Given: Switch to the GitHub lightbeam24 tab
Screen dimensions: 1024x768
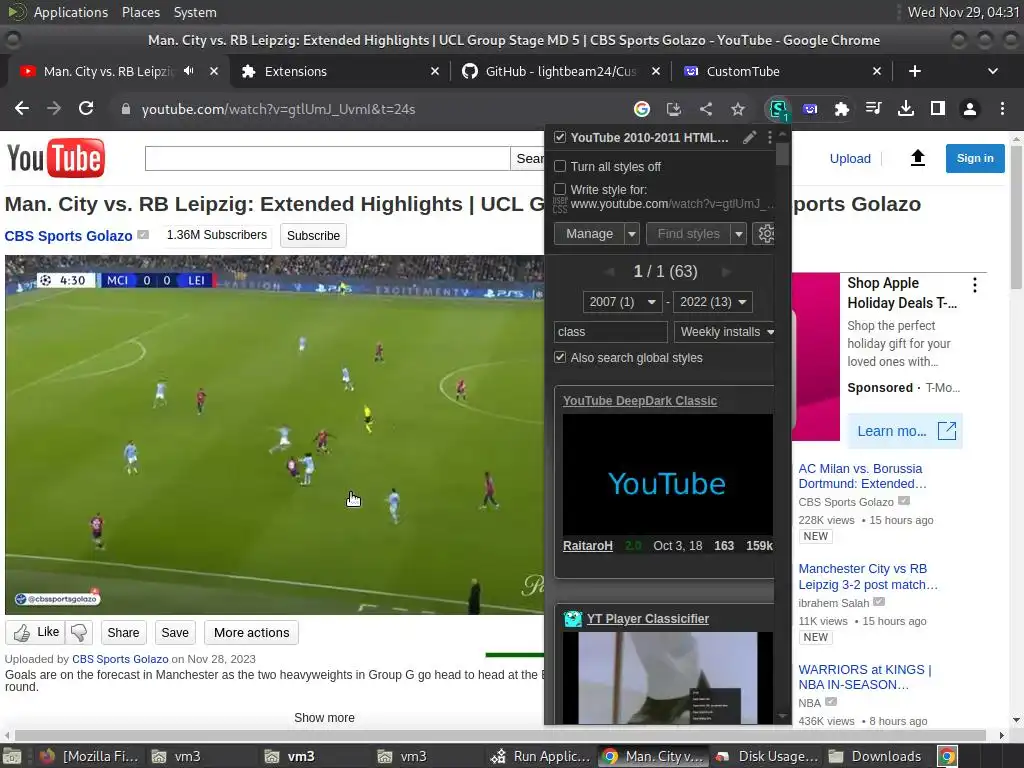Looking at the screenshot, I should (x=560, y=71).
